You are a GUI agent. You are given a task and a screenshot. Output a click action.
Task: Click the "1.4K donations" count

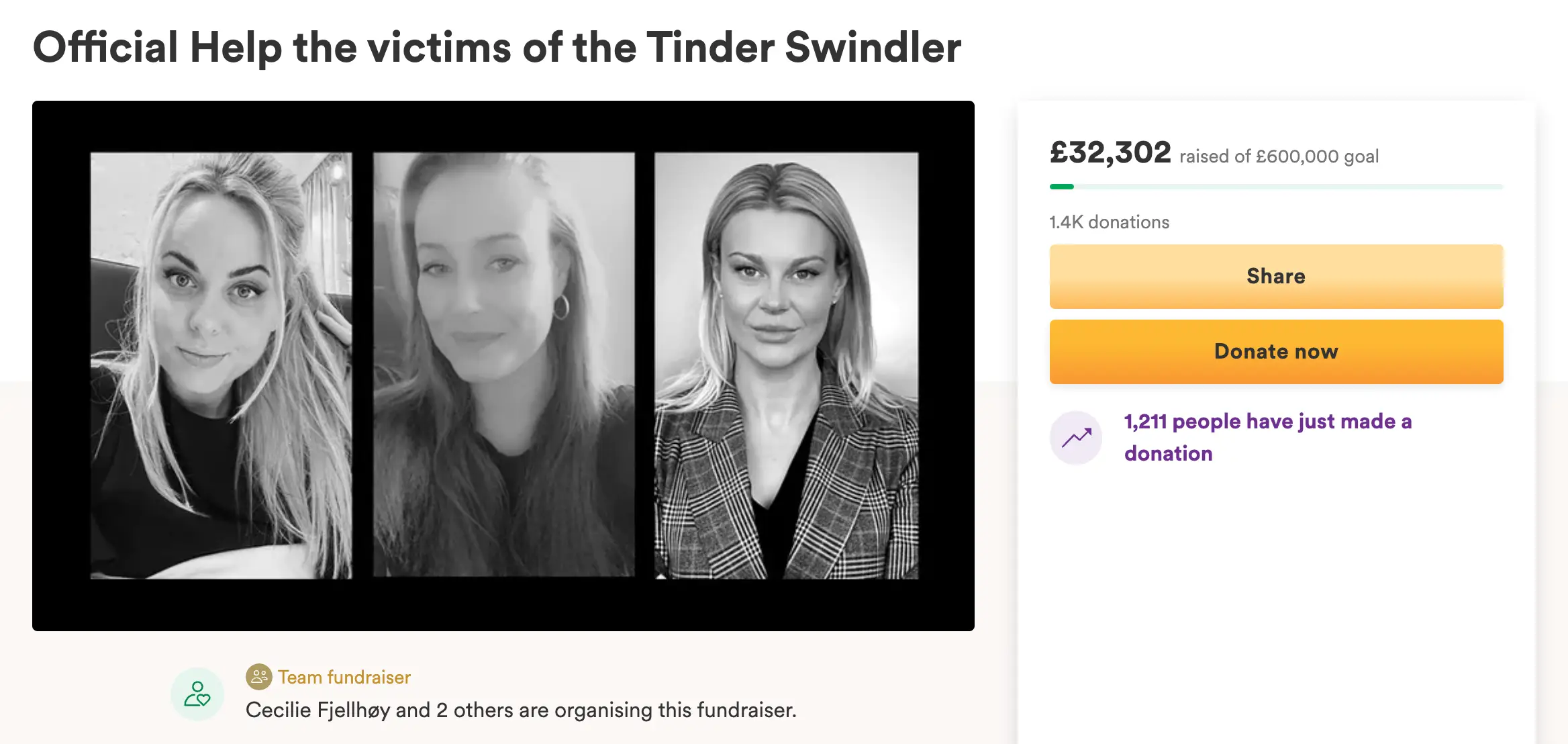tap(1109, 222)
